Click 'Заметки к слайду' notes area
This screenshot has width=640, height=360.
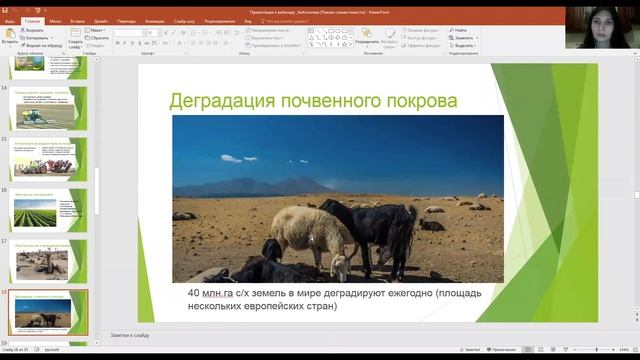tap(129, 335)
